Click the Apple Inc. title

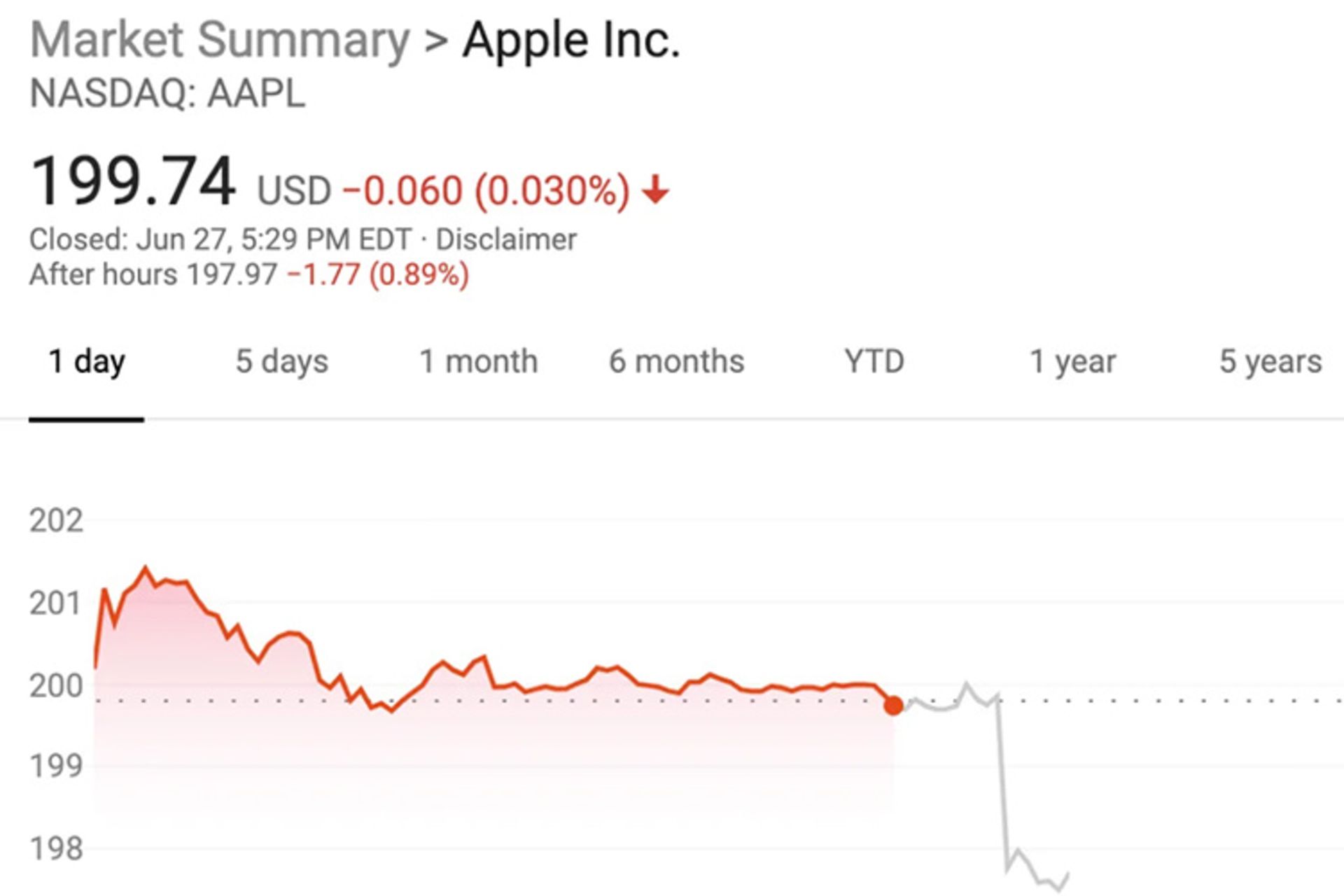[x=571, y=40]
